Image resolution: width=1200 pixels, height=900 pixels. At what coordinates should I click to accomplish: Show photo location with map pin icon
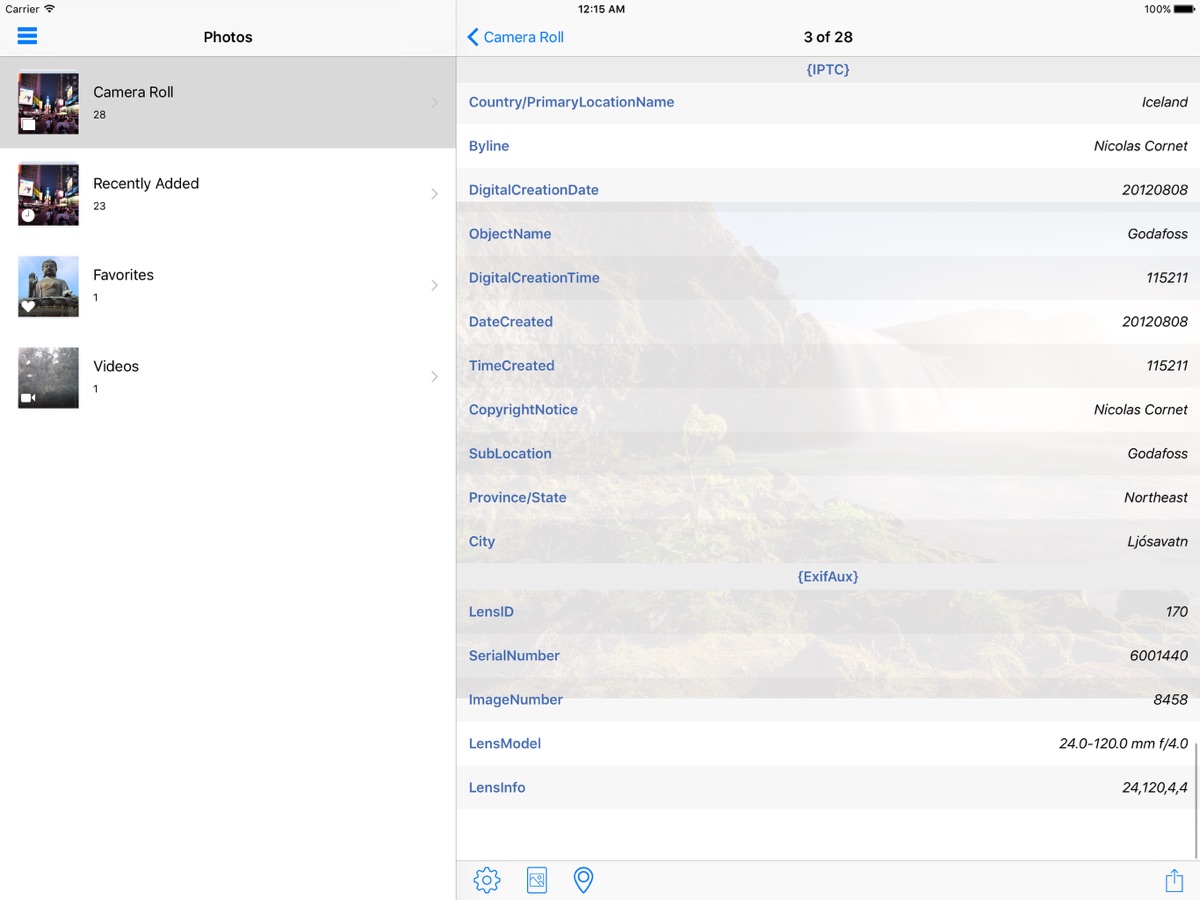click(x=583, y=880)
